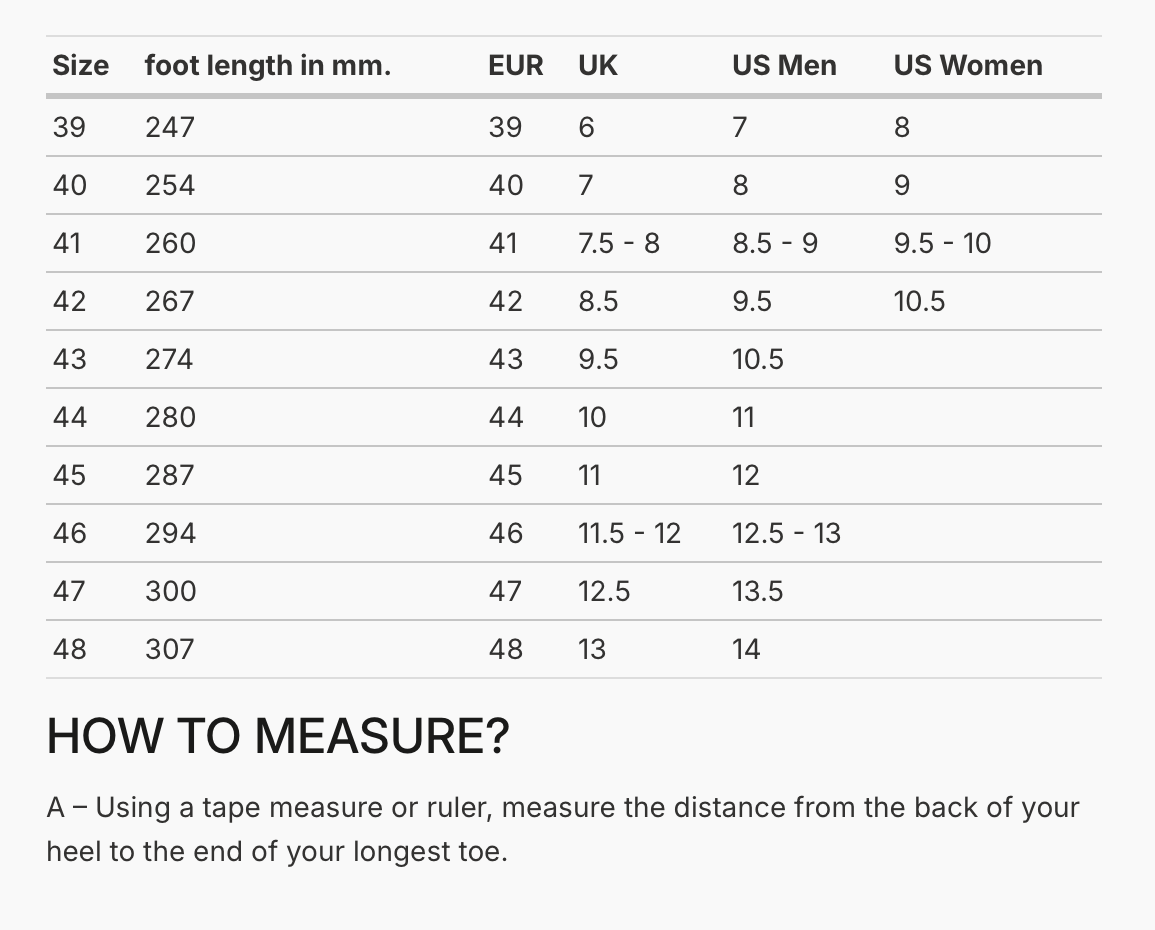1155x930 pixels.
Task: Click the tape measure instruction paragraph
Action: 563,829
